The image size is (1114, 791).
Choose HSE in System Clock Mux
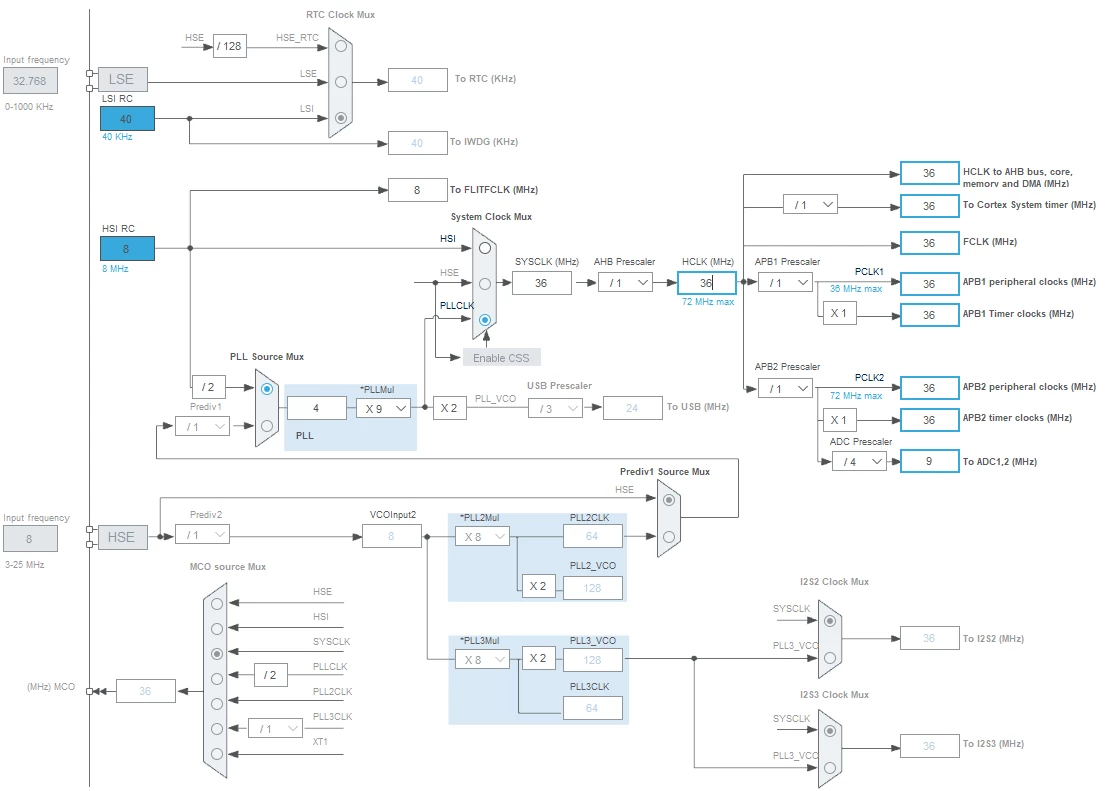point(485,284)
